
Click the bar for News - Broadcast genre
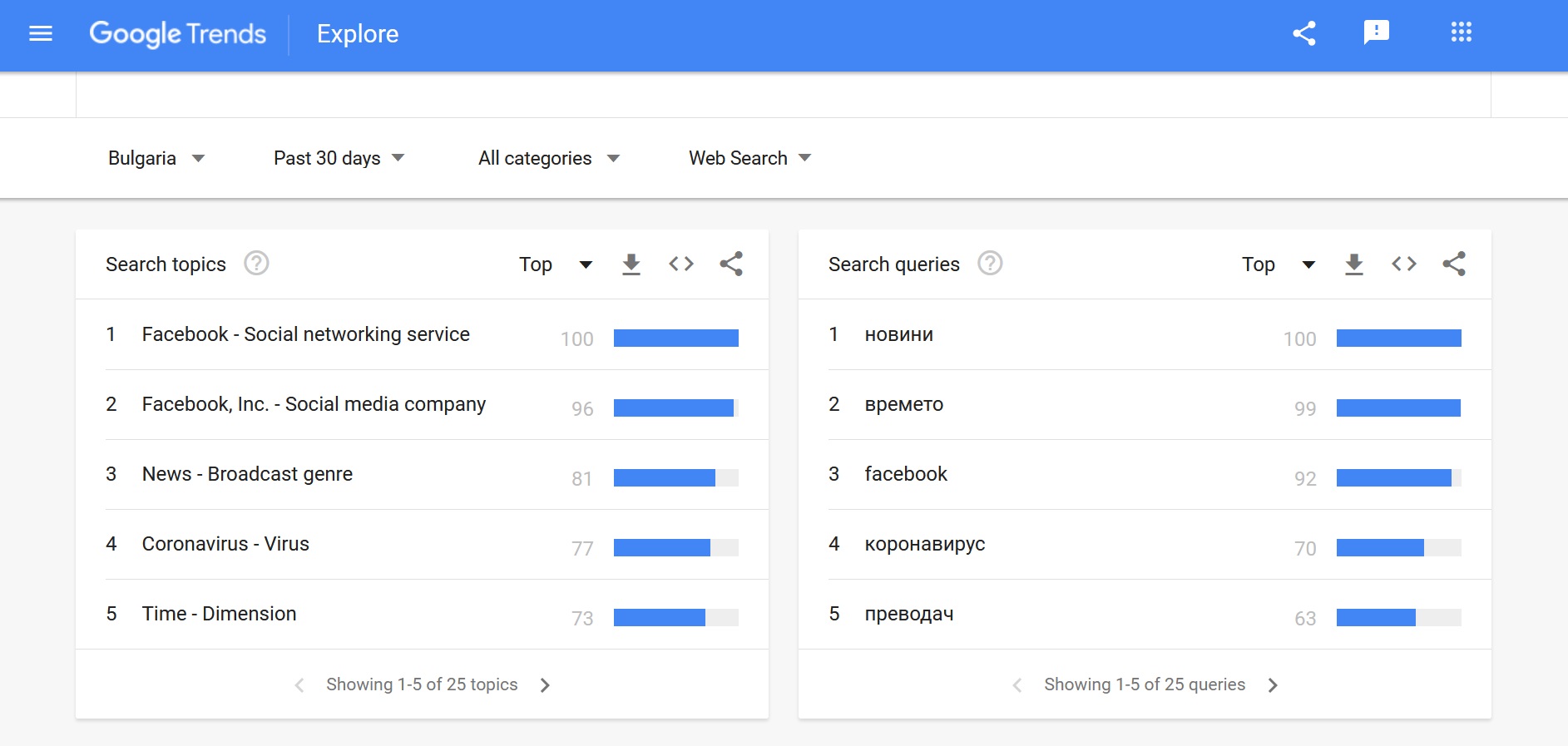click(x=676, y=477)
